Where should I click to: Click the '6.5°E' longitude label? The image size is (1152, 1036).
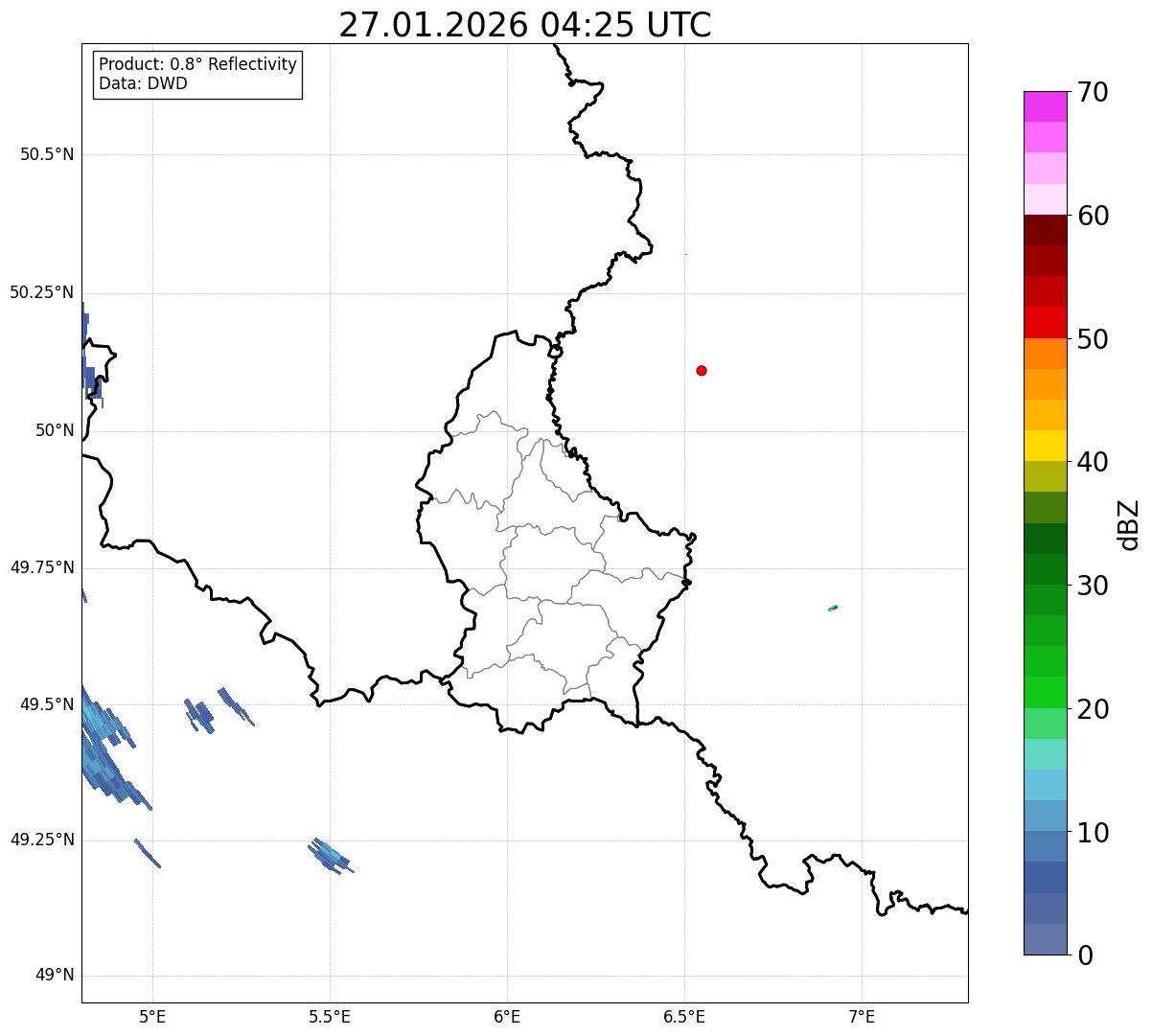[x=684, y=1017]
